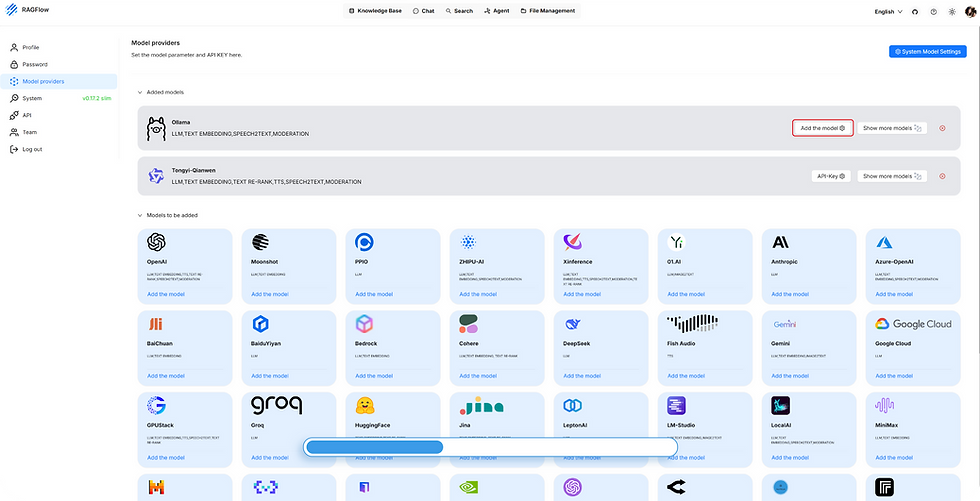Open System in the sidebar
980x501 pixels.
click(59, 98)
